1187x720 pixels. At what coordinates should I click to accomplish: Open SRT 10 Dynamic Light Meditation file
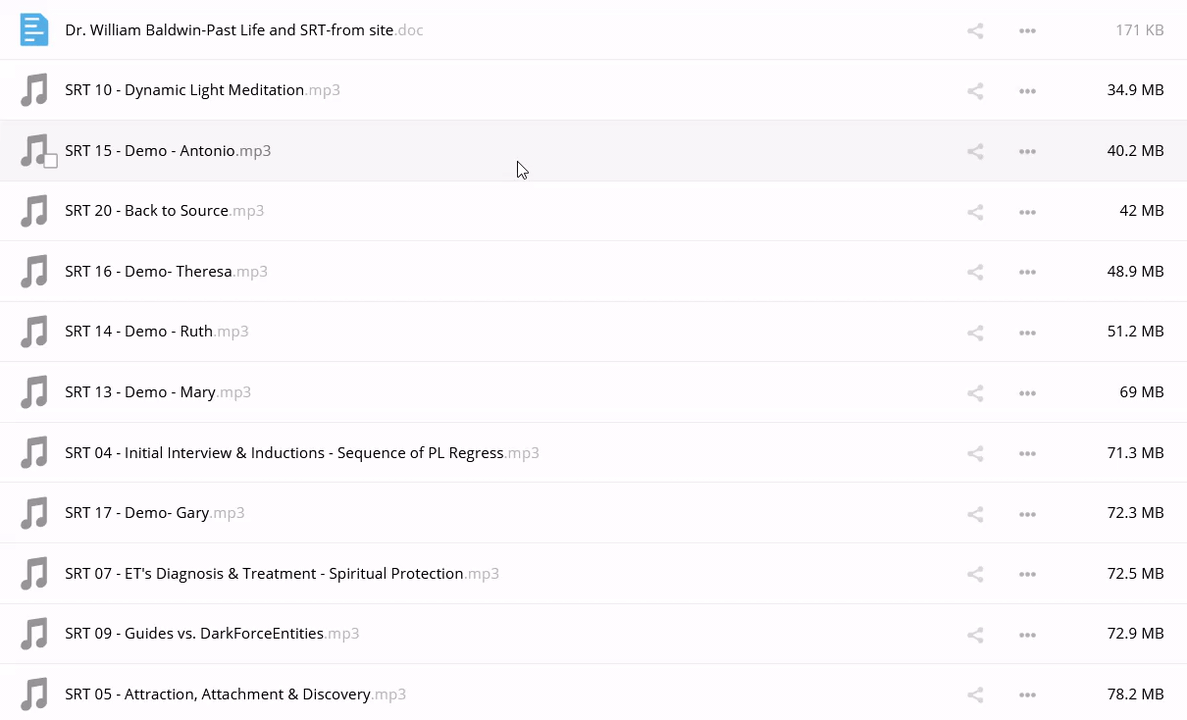pyautogui.click(x=184, y=90)
